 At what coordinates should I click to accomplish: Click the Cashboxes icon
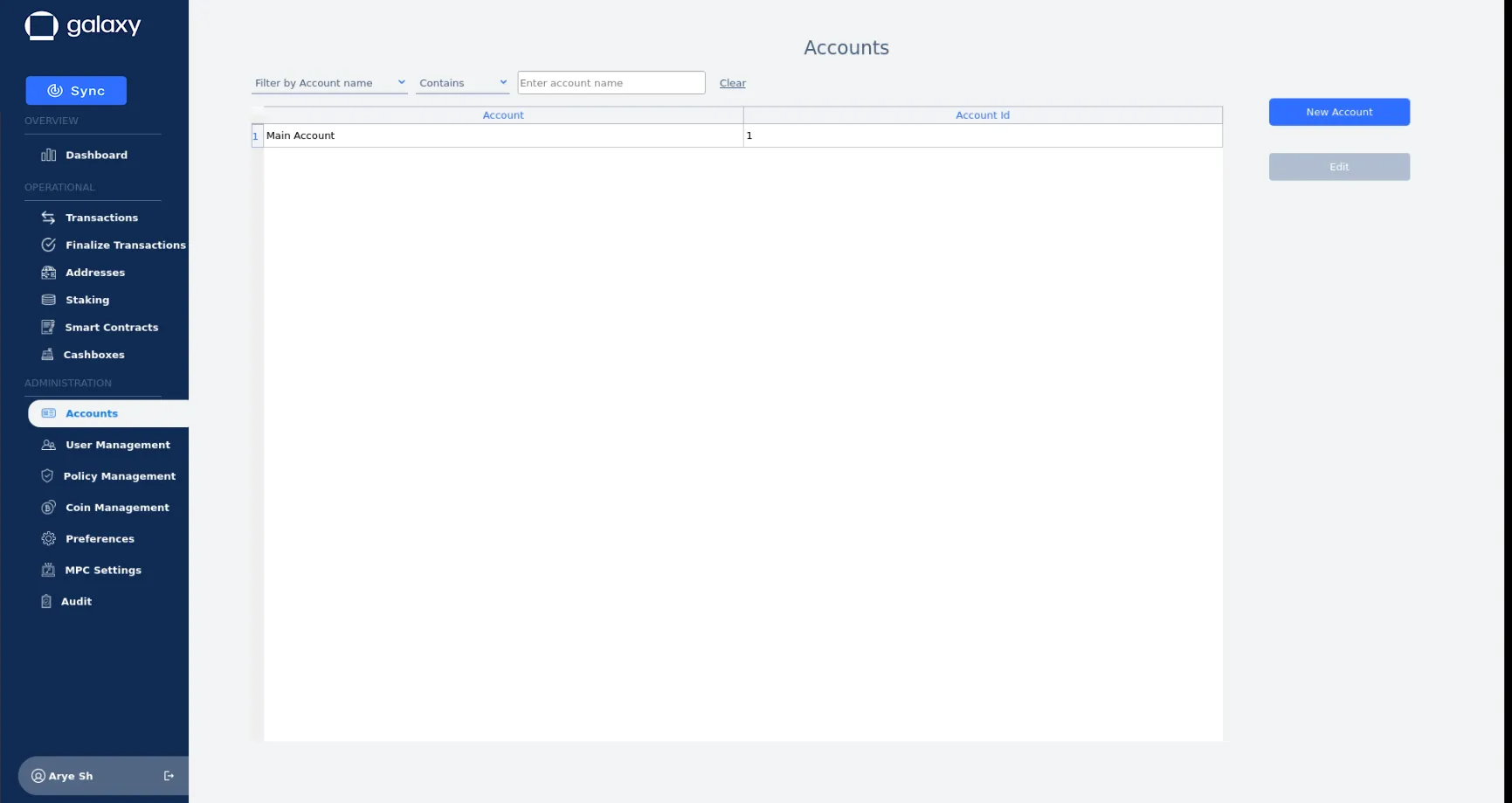click(47, 354)
